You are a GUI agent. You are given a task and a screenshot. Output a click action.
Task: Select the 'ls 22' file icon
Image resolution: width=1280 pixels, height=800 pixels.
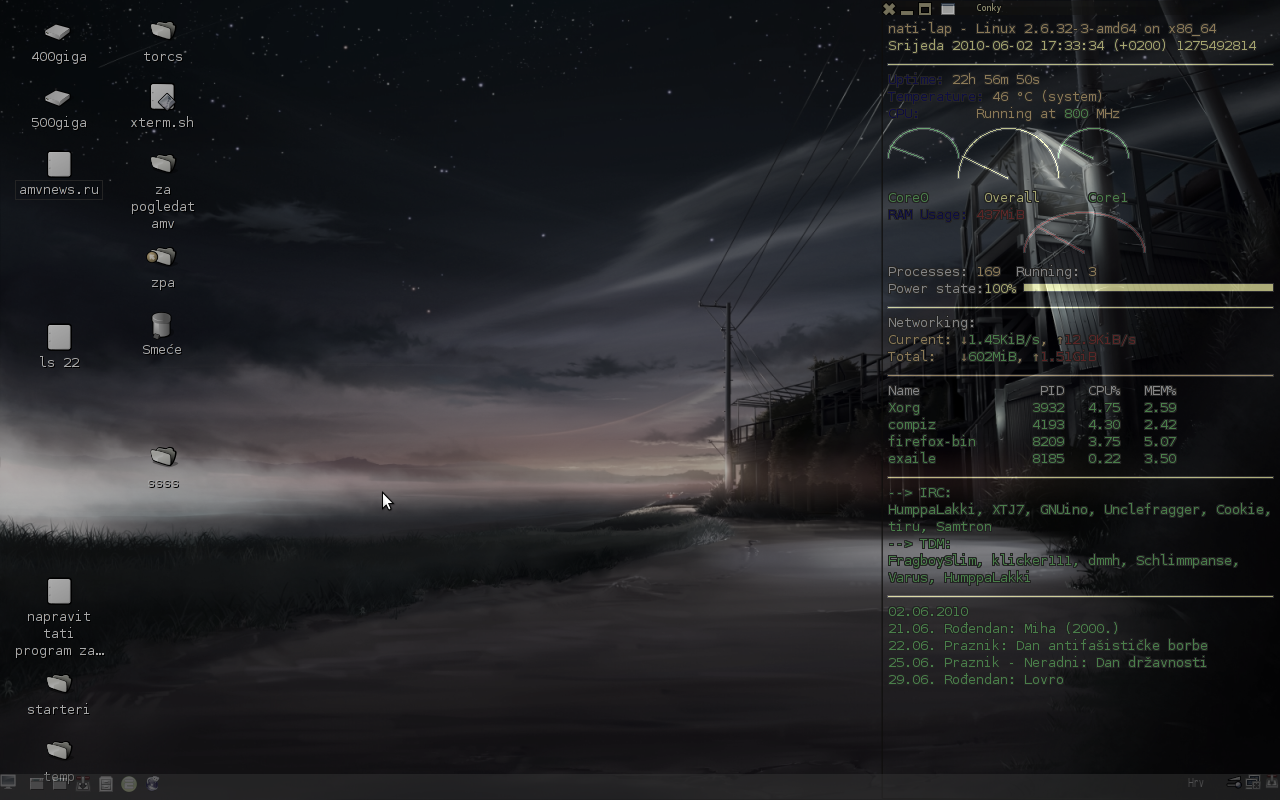coord(59,337)
